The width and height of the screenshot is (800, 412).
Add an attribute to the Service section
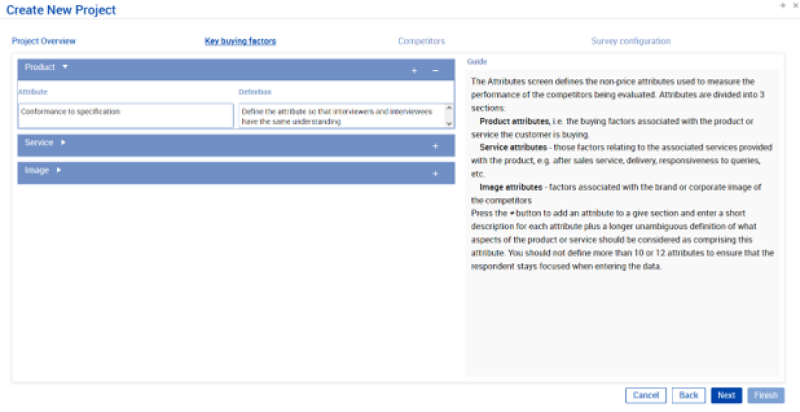tap(435, 146)
